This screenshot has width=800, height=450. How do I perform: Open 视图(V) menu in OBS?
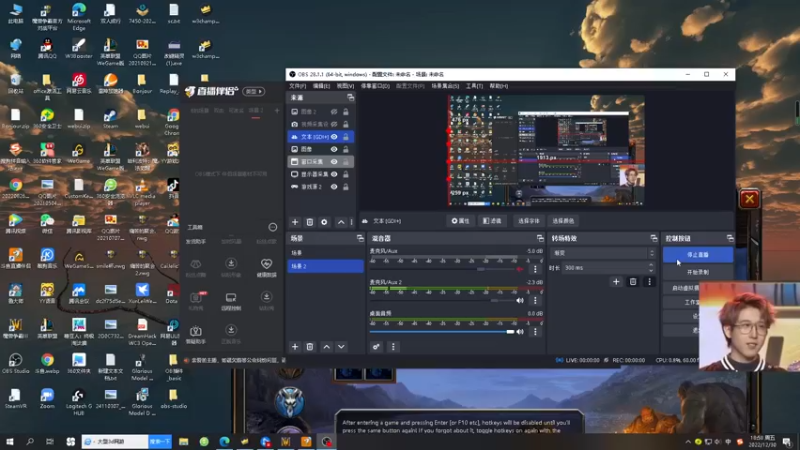[345, 86]
